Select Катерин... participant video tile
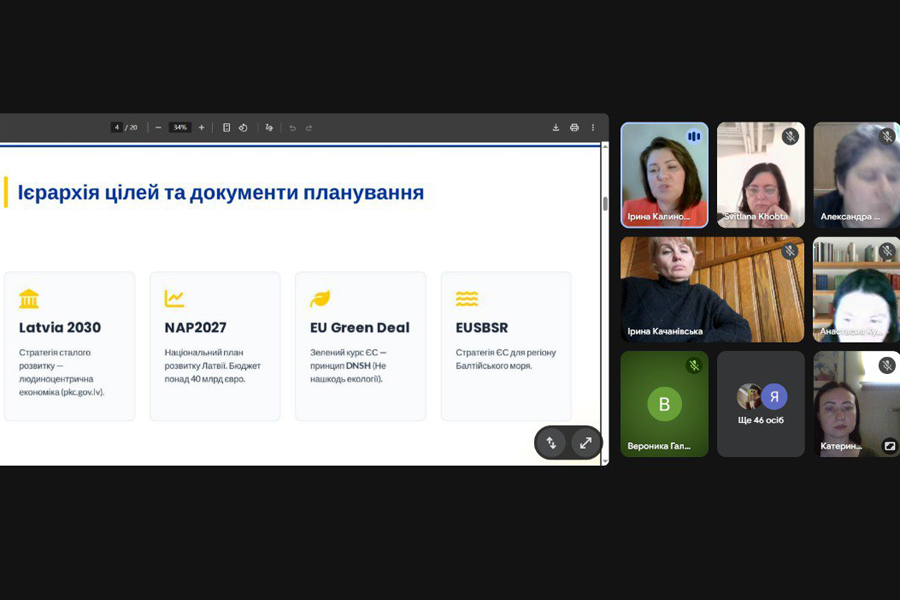 click(856, 404)
